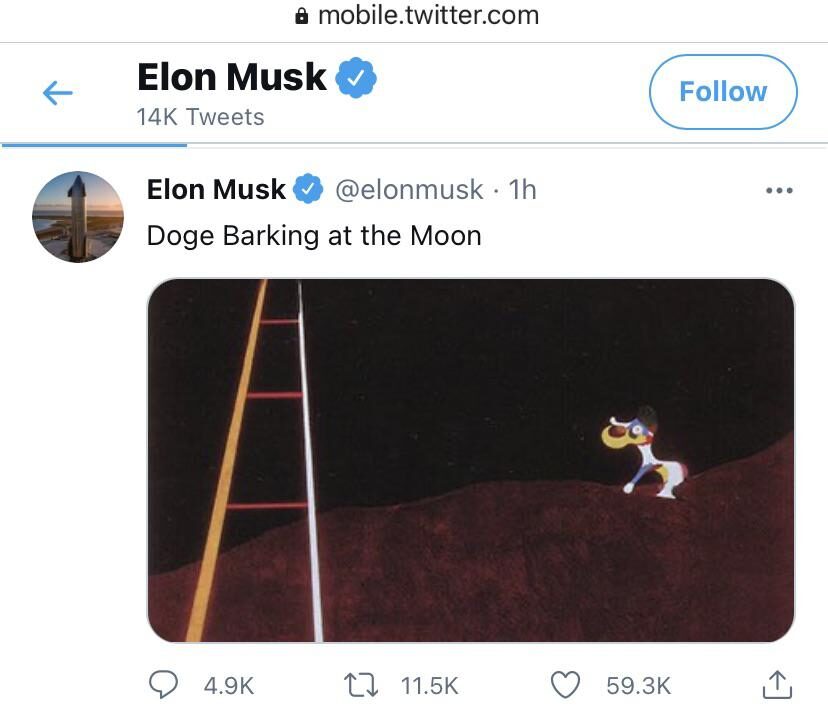Click the reply speech bubble icon
Screen dimensions: 828x706
pyautogui.click(x=163, y=684)
